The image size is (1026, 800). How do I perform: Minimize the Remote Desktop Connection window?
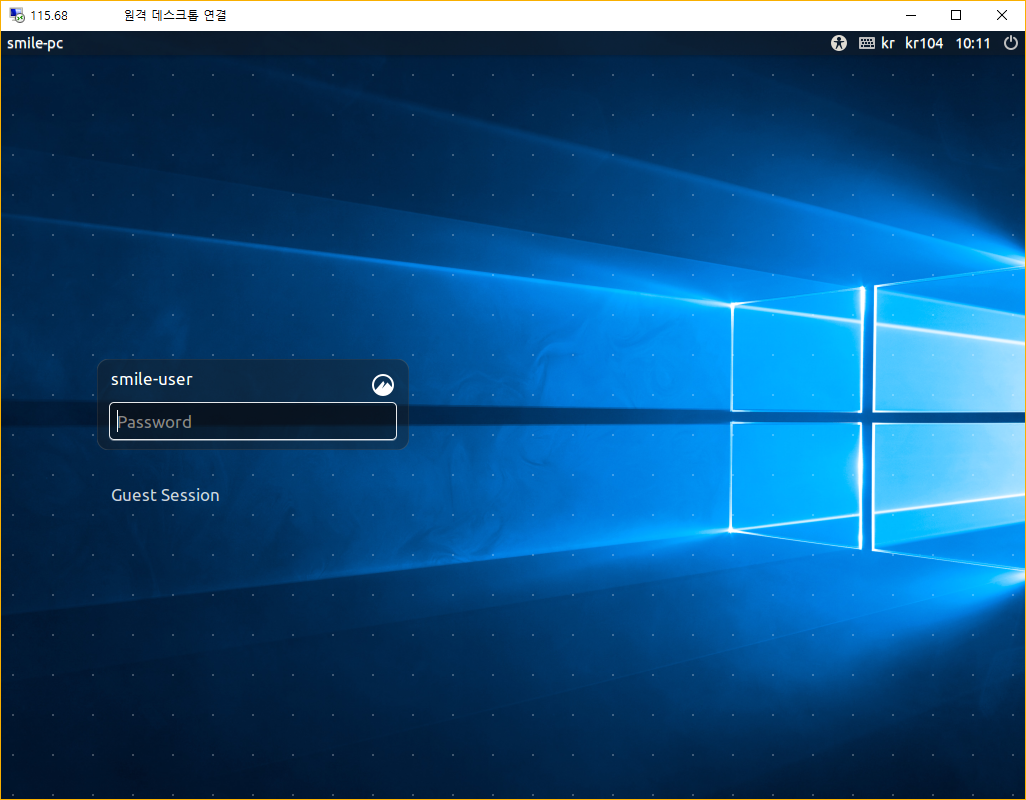point(911,15)
